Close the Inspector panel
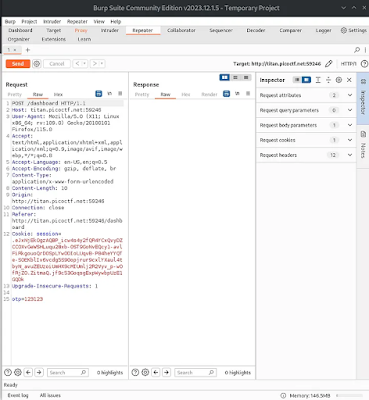The image size is (369, 400). coord(349,80)
